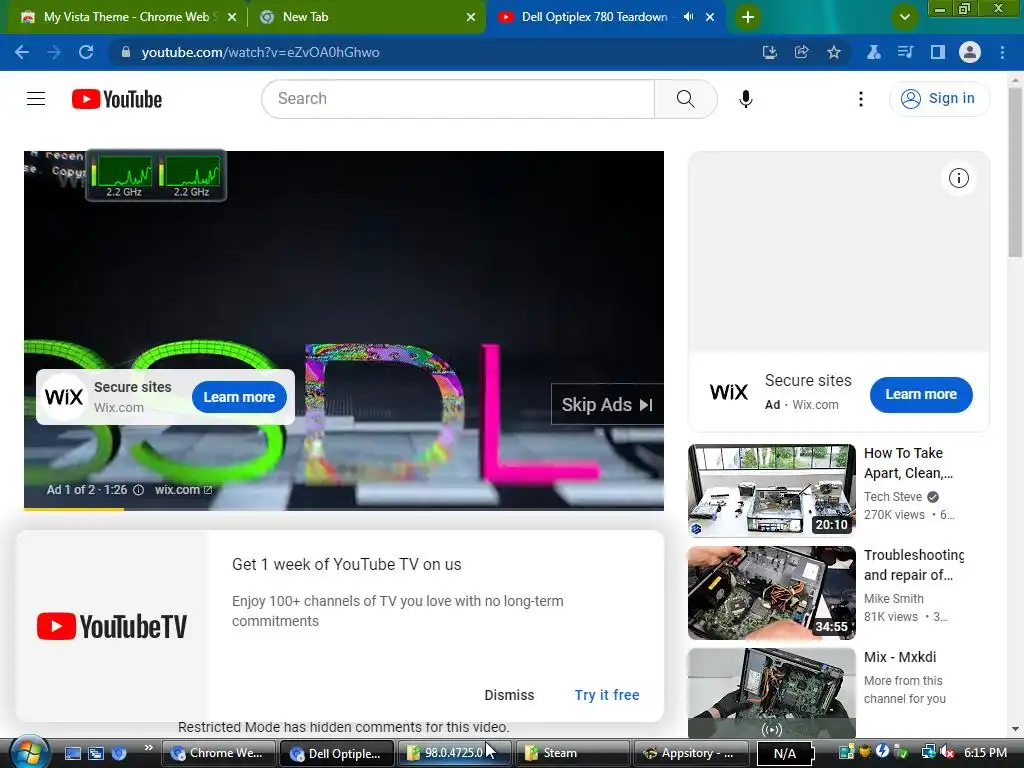This screenshot has width=1024, height=768.
Task: Open the Mix - Mxkdi playlist thumbnail
Action: (x=771, y=694)
